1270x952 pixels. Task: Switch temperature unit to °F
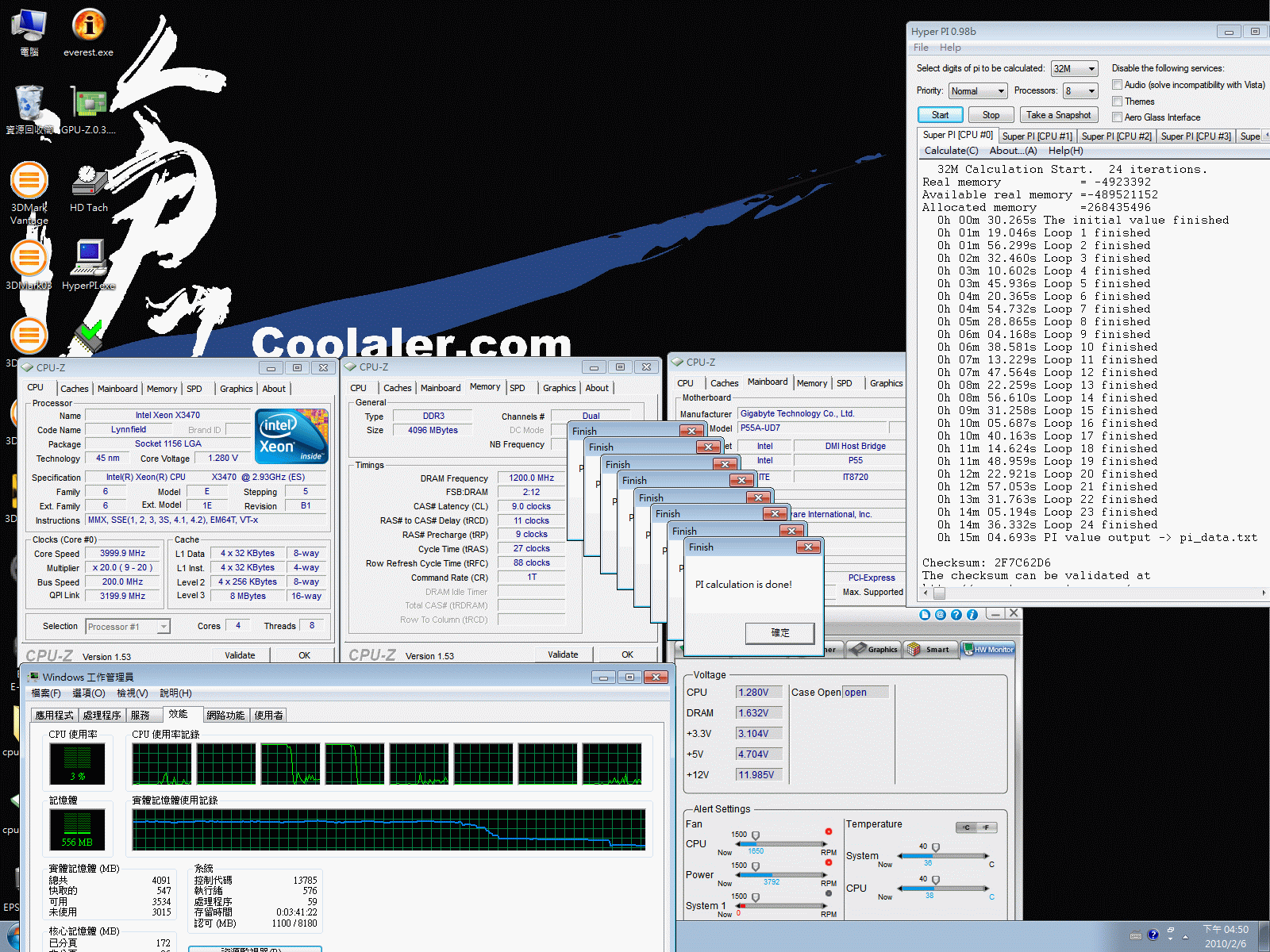[987, 827]
